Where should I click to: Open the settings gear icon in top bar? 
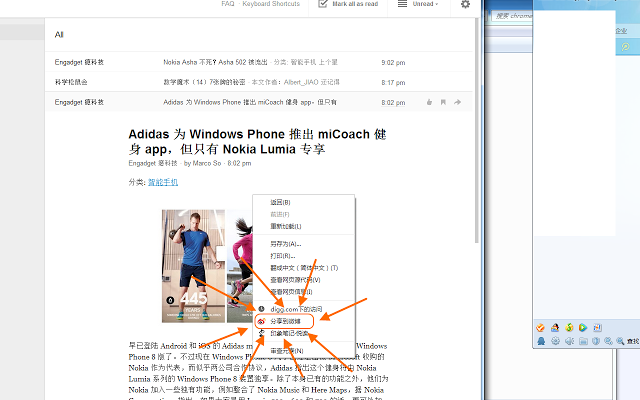click(x=465, y=5)
